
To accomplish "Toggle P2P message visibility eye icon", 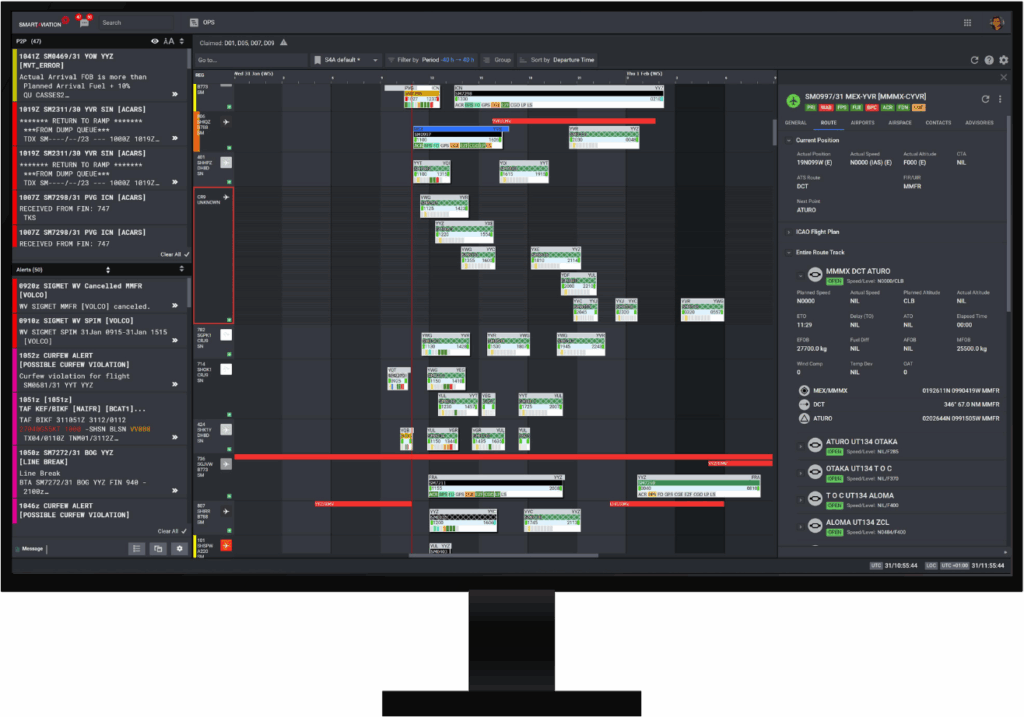I will coord(155,41).
